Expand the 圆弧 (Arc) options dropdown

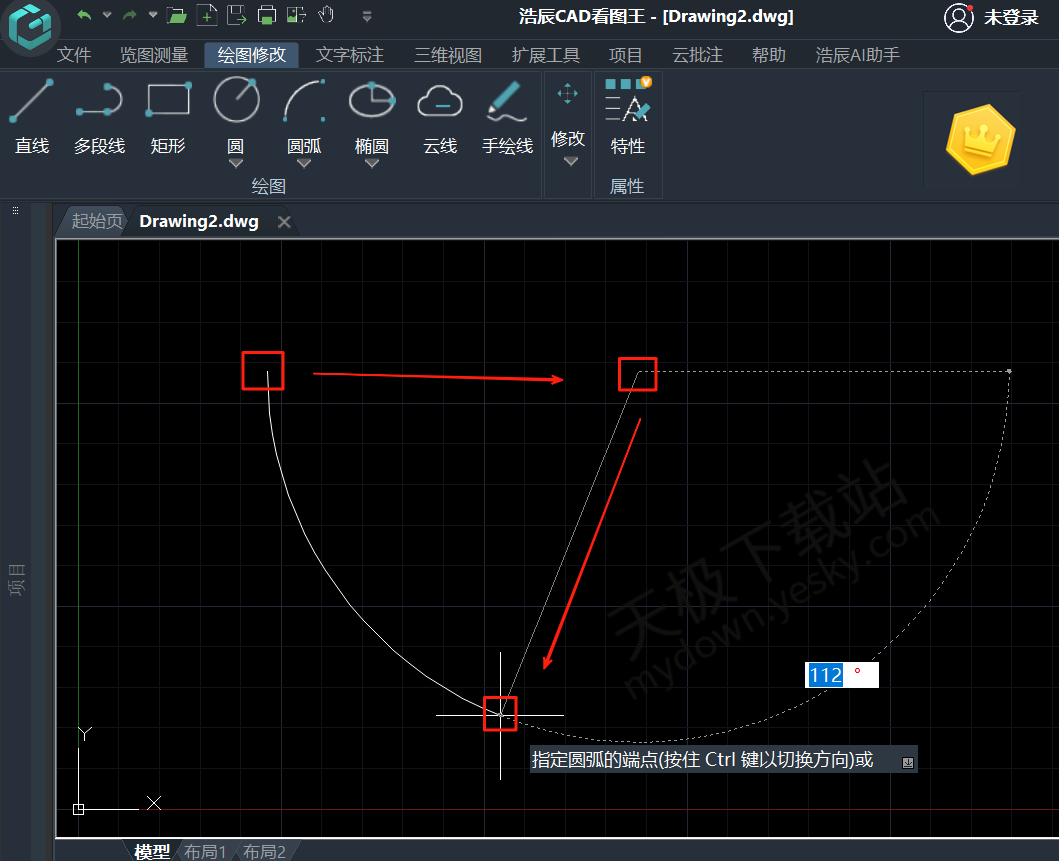(304, 163)
